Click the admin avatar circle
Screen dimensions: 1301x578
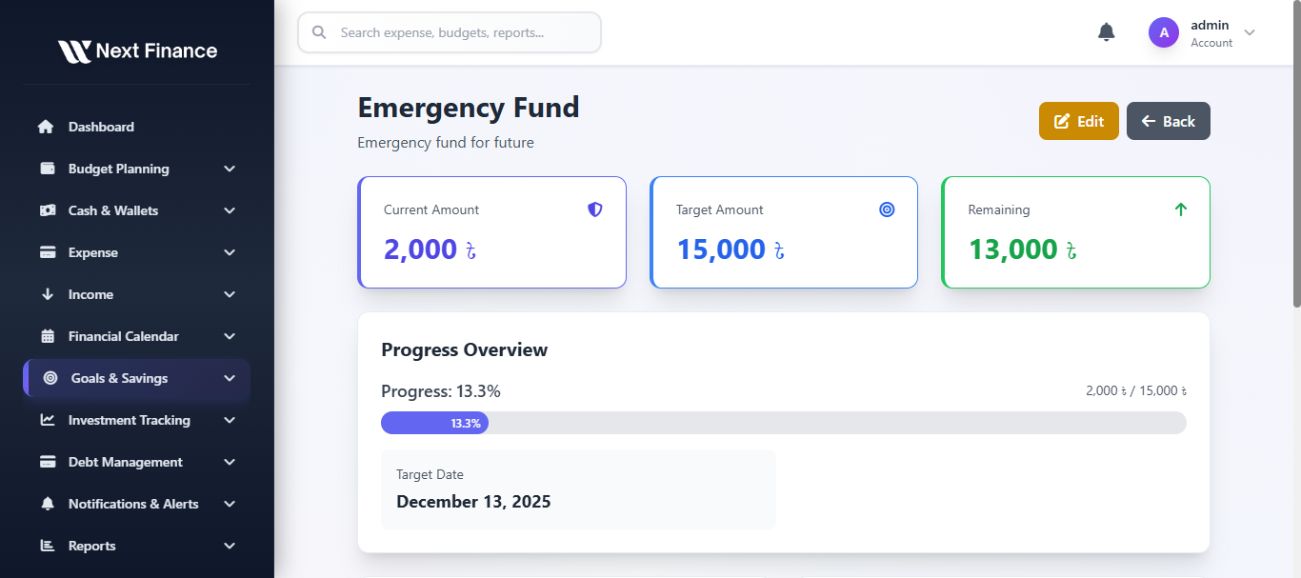coord(1163,33)
